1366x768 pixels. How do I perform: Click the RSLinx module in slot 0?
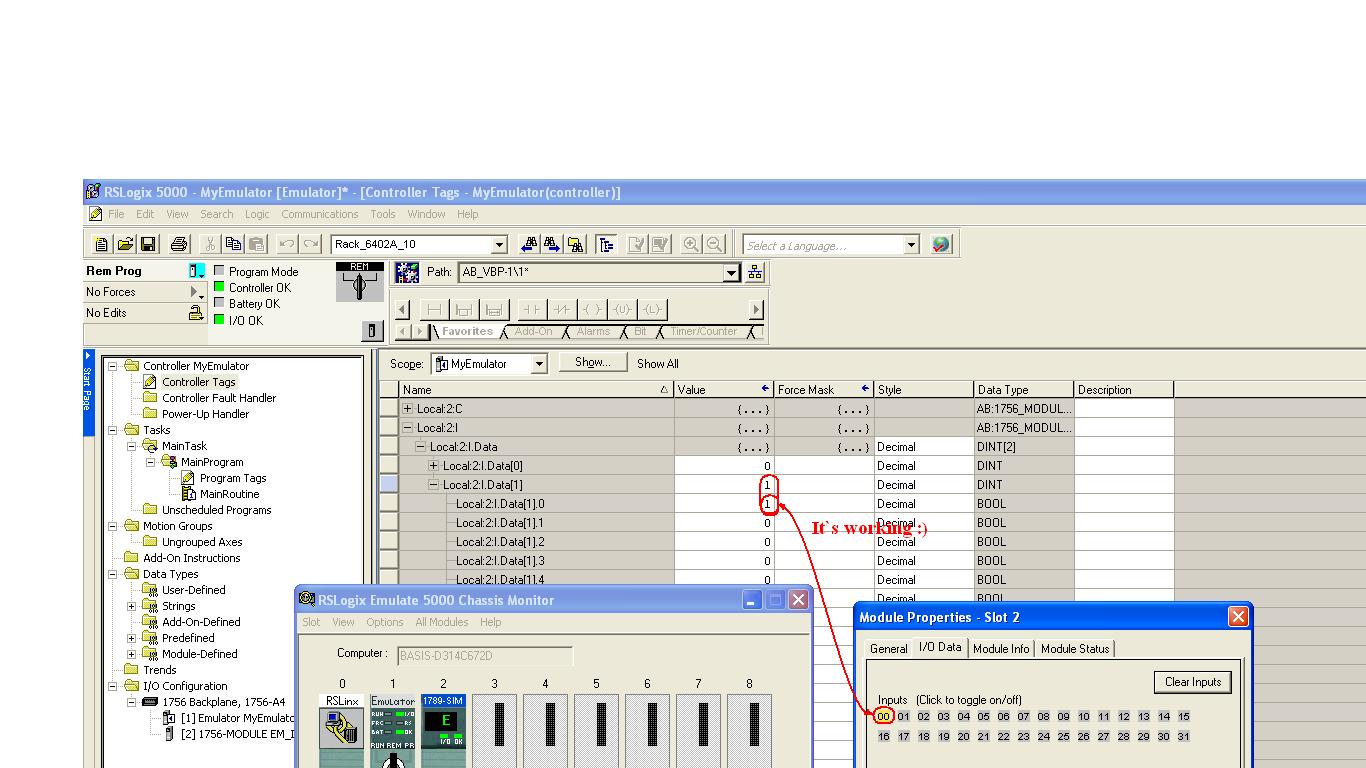pyautogui.click(x=342, y=729)
